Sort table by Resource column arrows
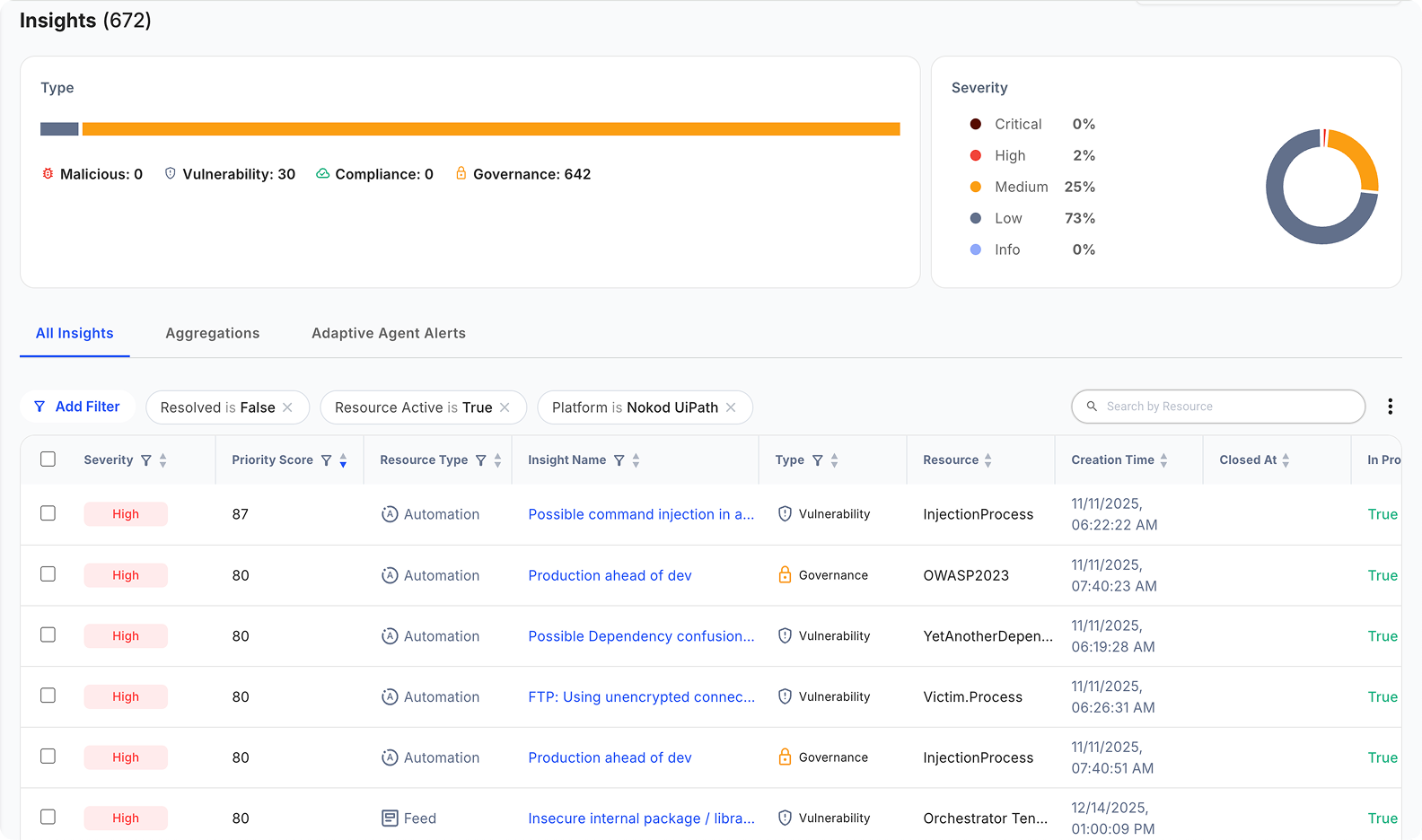Viewport: 1422px width, 840px height. coord(987,460)
